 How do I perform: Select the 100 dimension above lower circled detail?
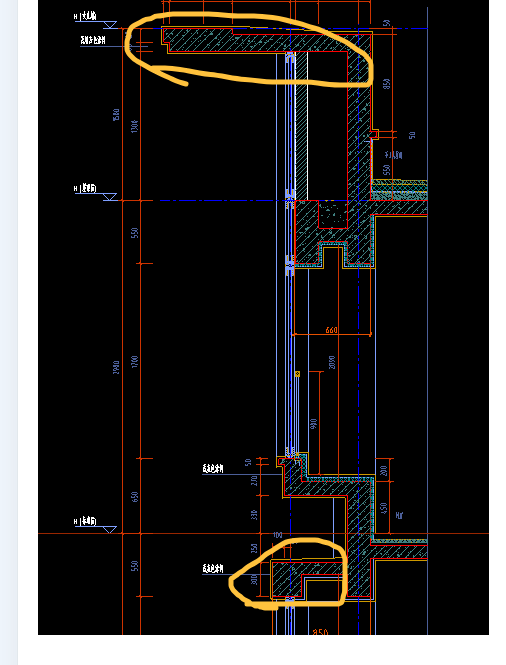(278, 535)
